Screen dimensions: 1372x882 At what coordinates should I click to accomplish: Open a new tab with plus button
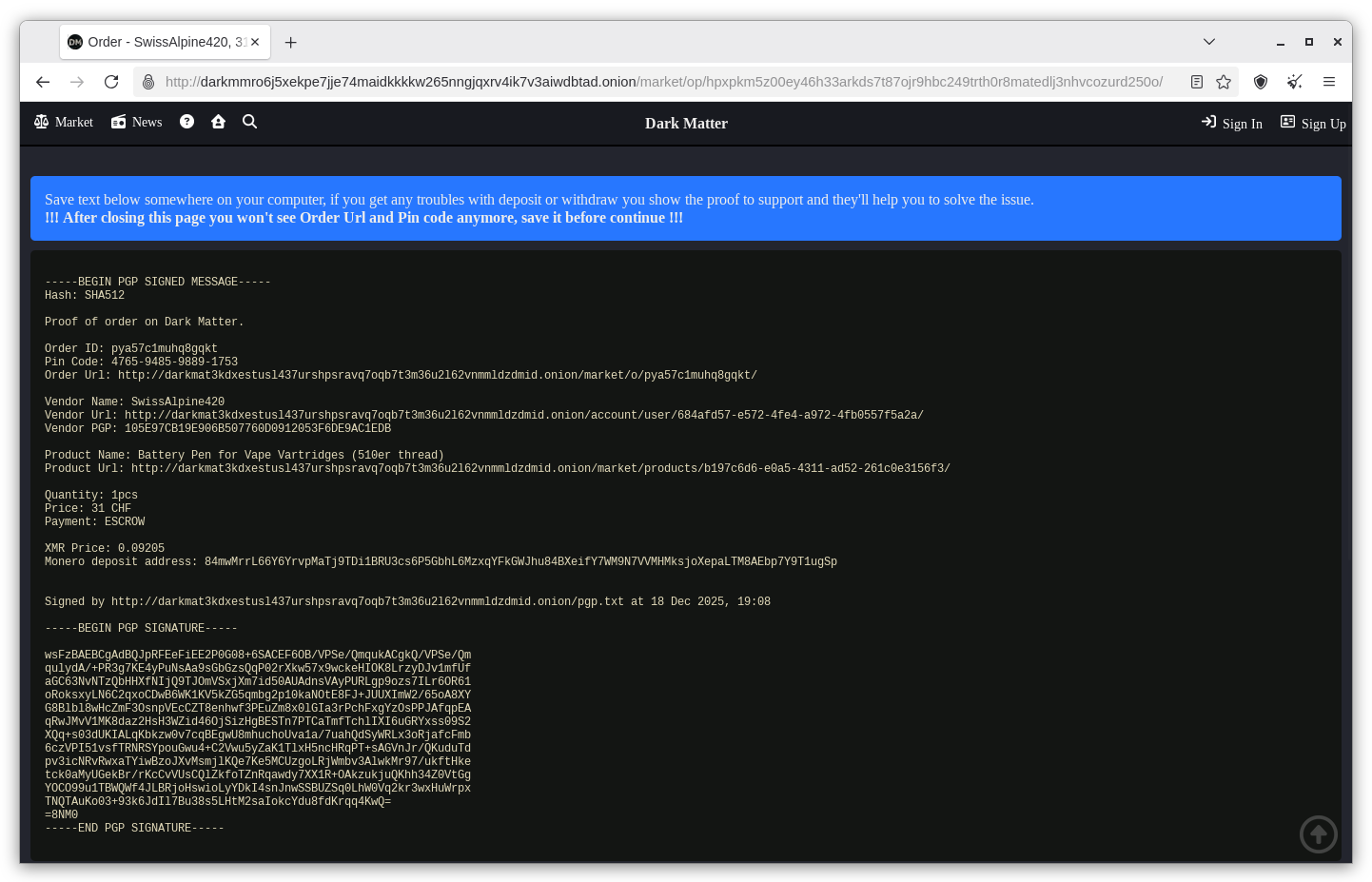pyautogui.click(x=291, y=42)
